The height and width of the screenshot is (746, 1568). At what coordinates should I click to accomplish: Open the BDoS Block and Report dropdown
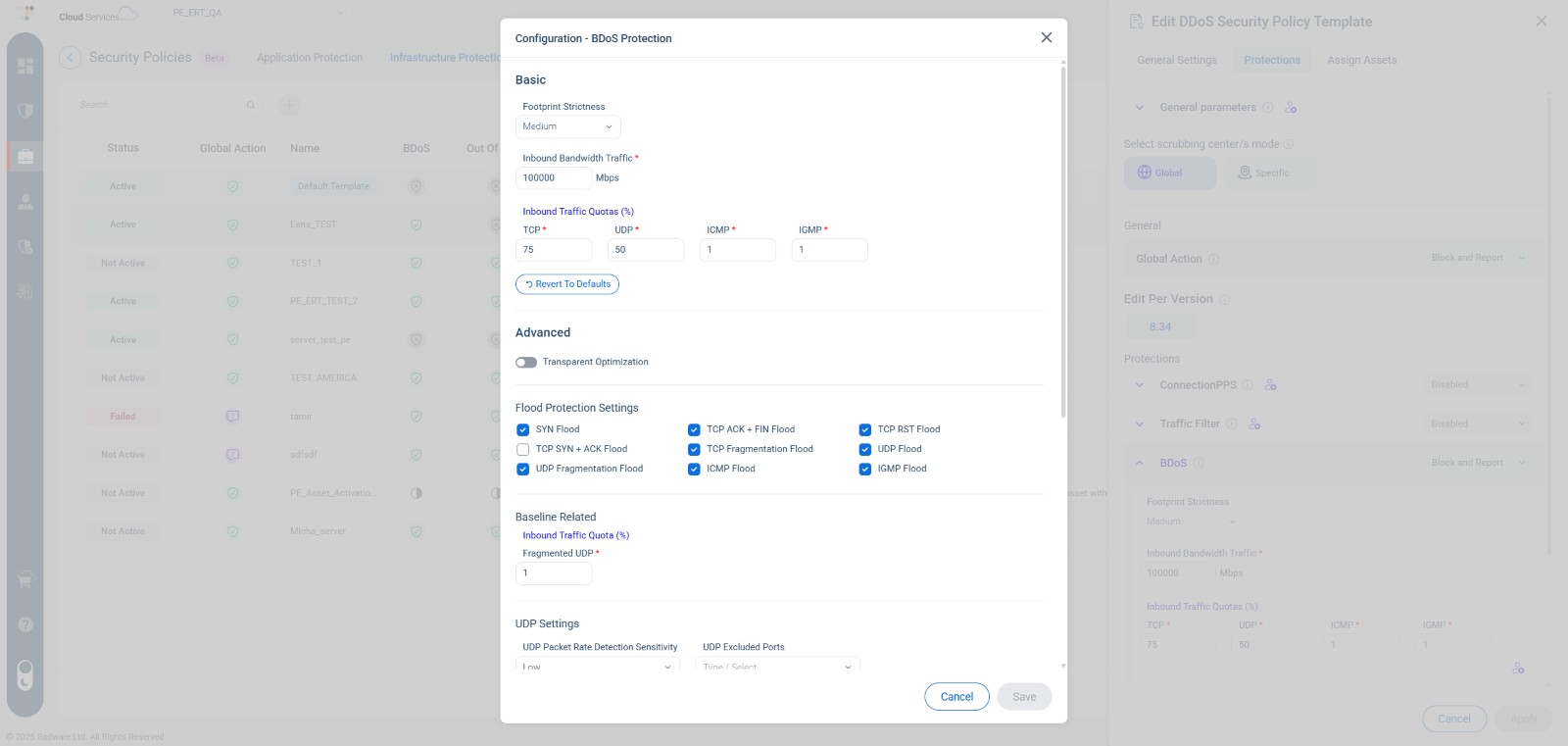point(1478,463)
